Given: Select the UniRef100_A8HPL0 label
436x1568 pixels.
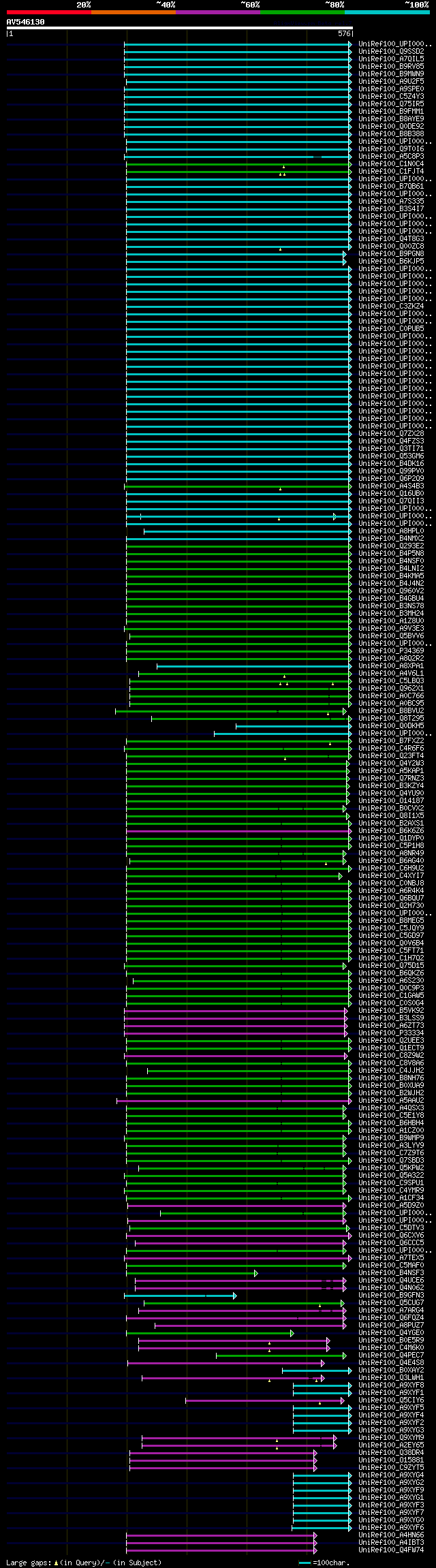Looking at the screenshot, I should pos(391,531).
